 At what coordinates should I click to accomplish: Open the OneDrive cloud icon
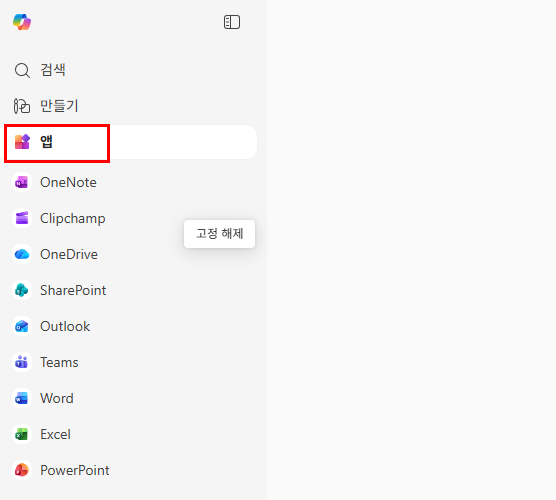pyautogui.click(x=22, y=254)
